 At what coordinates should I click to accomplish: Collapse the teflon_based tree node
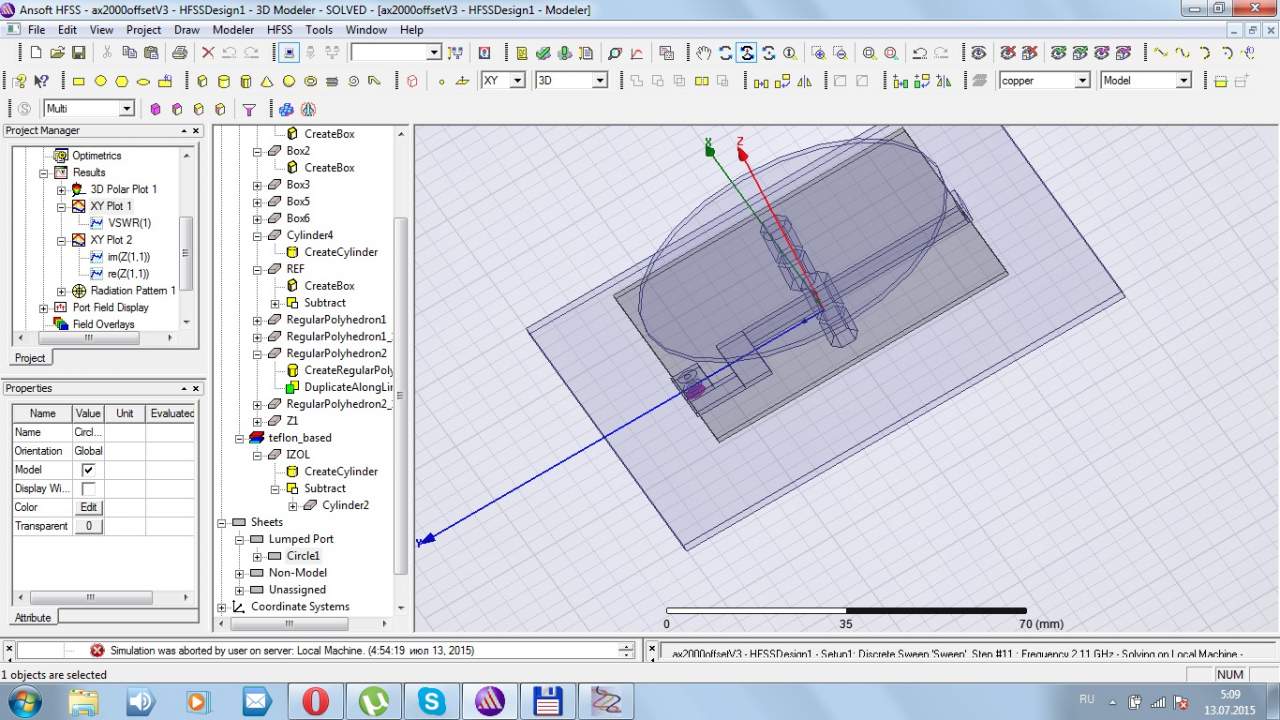239,438
